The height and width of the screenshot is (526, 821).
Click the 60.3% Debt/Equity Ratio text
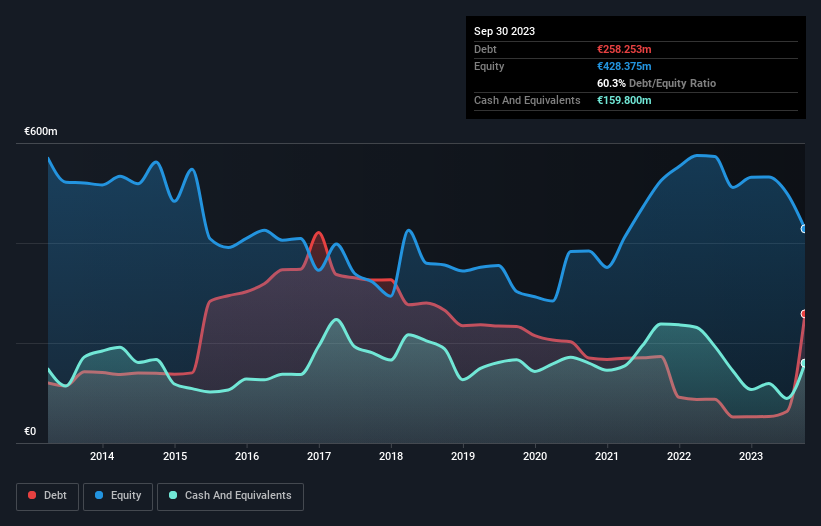click(x=657, y=83)
